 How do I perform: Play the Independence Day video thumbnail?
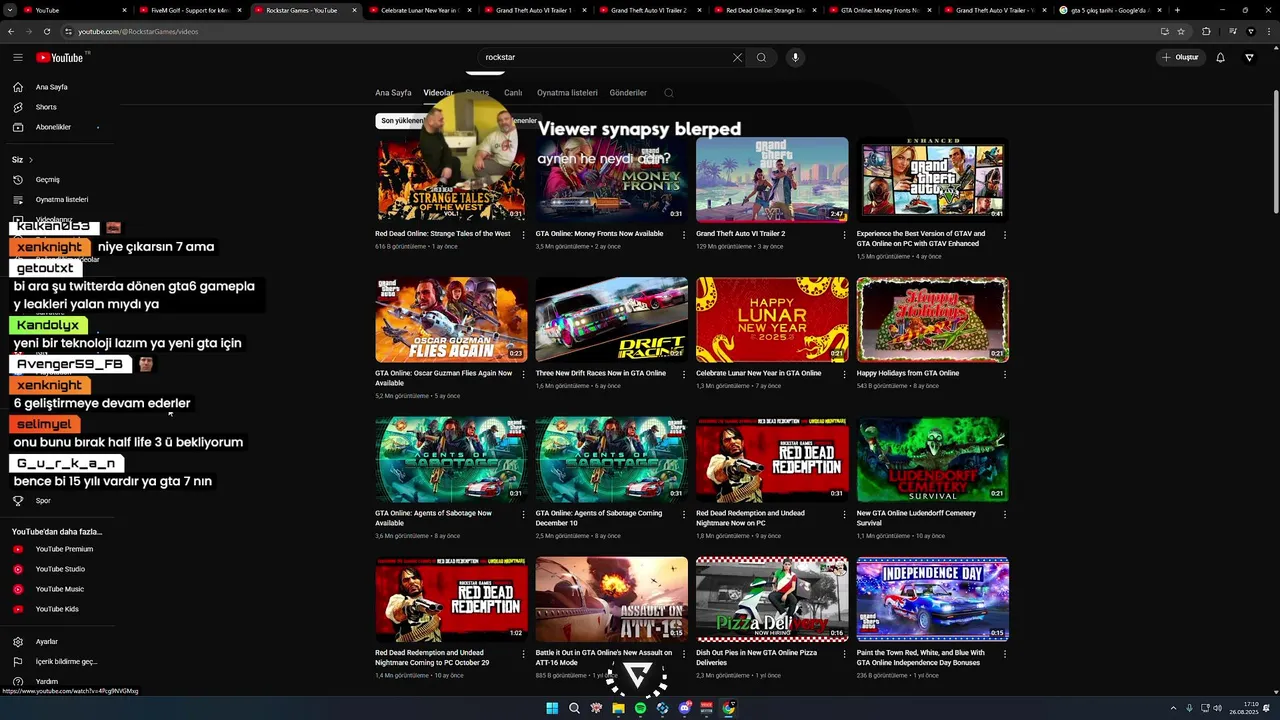(x=932, y=599)
